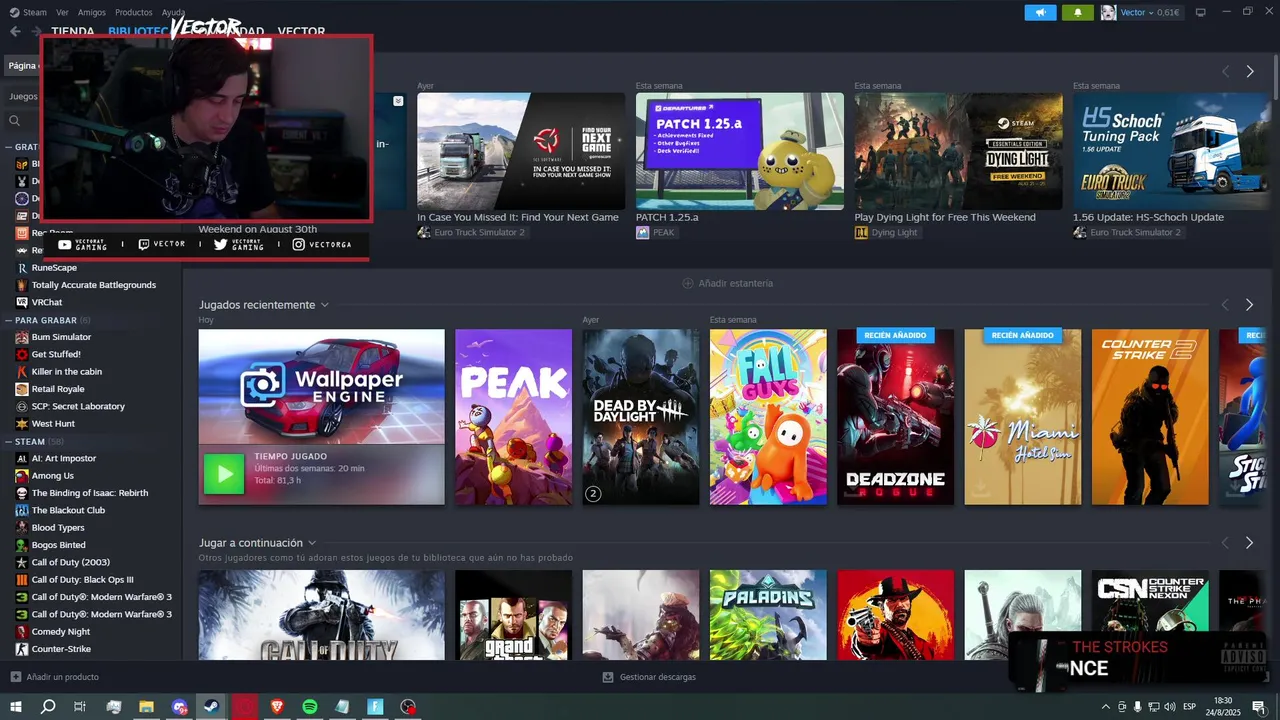Launch Brave browser from the taskbar

click(x=277, y=706)
